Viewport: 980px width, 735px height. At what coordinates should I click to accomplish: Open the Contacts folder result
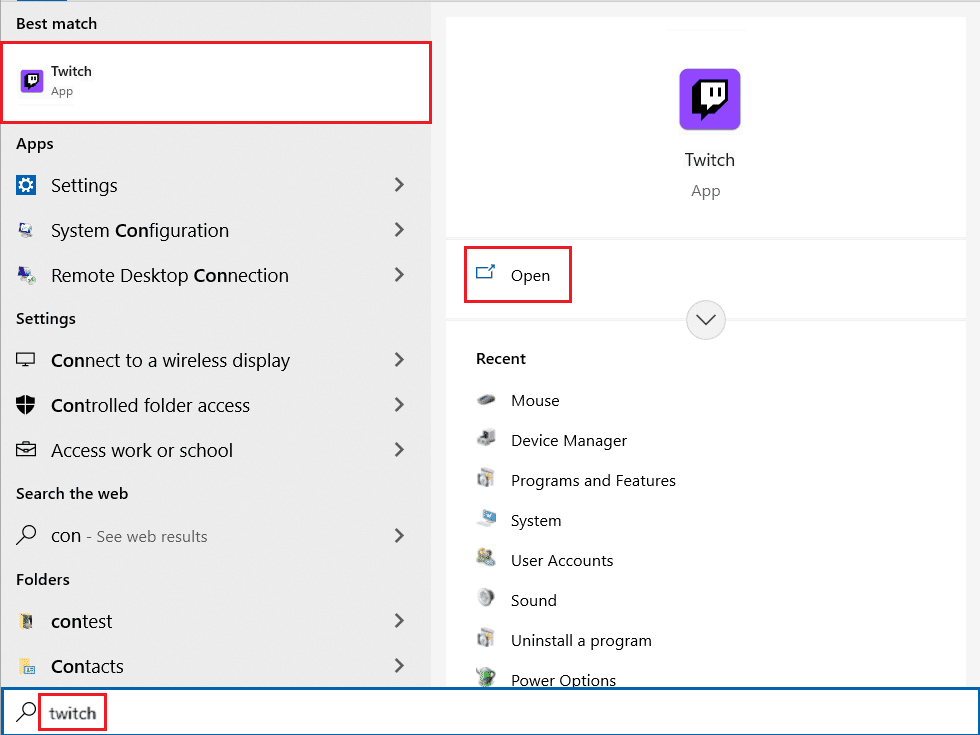pos(215,666)
